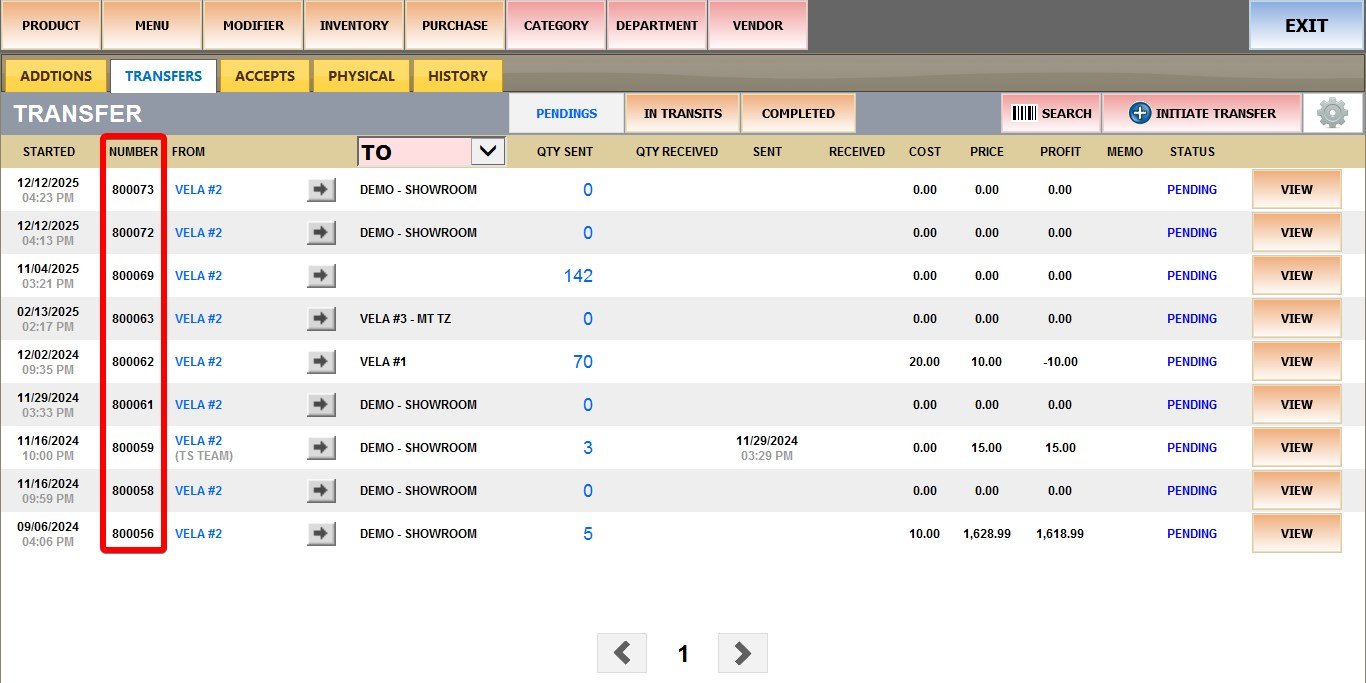Click quantity sent 142 value
This screenshot has height=683, width=1366.
578,276
